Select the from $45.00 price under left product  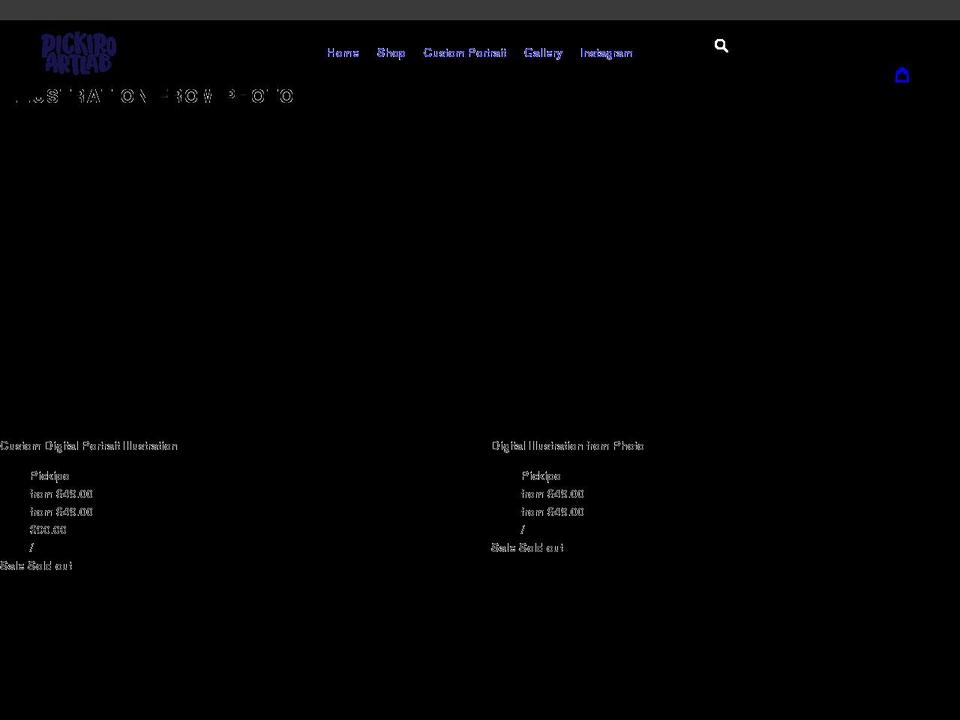tap(61, 493)
